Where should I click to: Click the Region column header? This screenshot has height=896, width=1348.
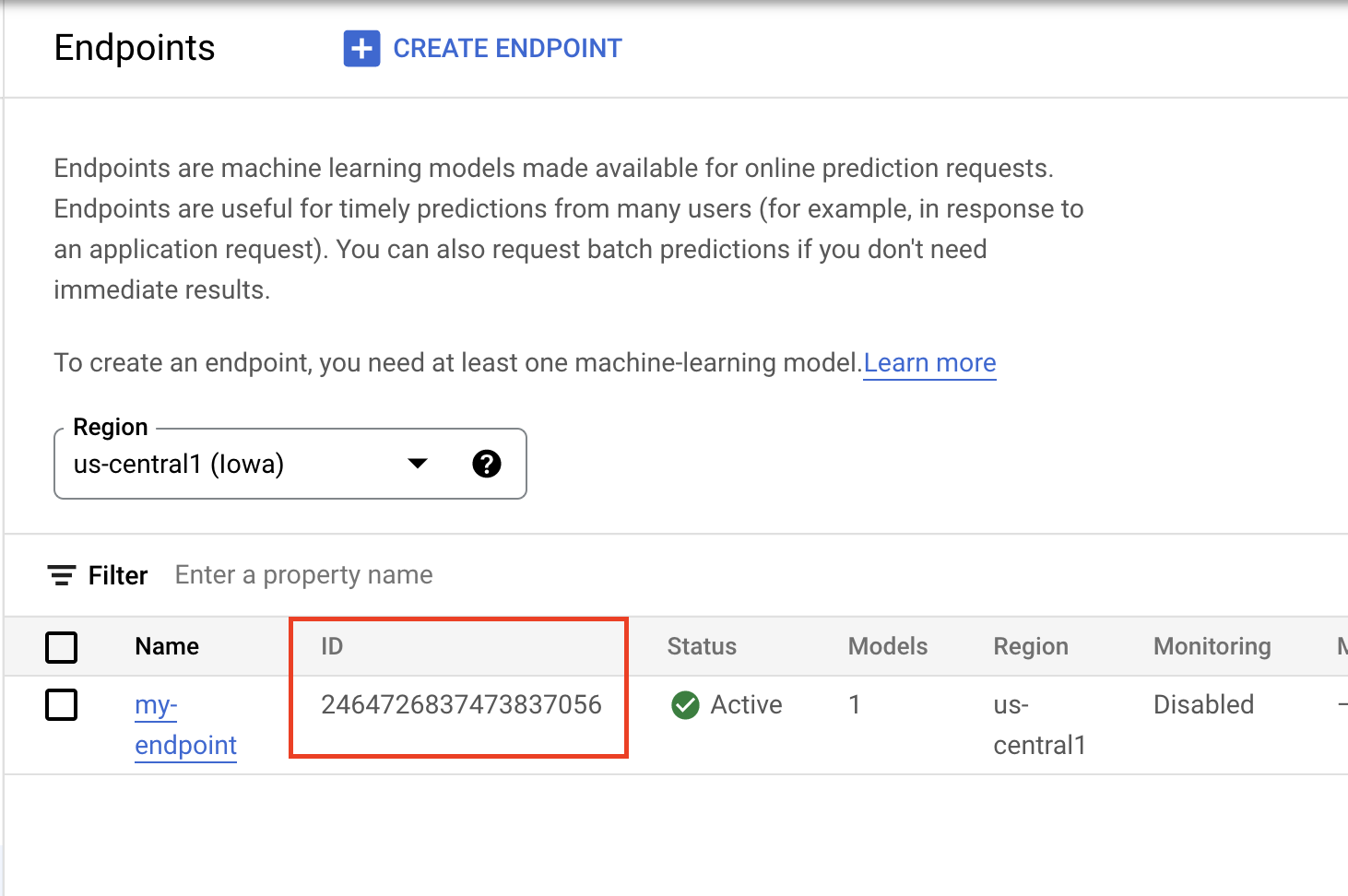click(x=1030, y=646)
